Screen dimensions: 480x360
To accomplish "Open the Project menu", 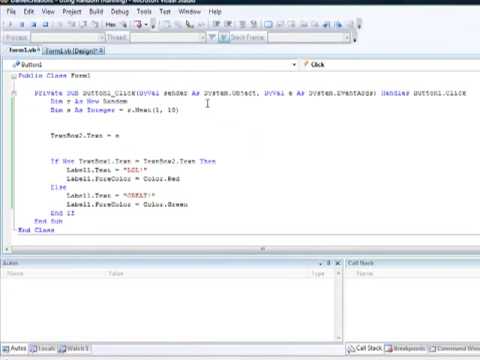I will click(72, 12).
